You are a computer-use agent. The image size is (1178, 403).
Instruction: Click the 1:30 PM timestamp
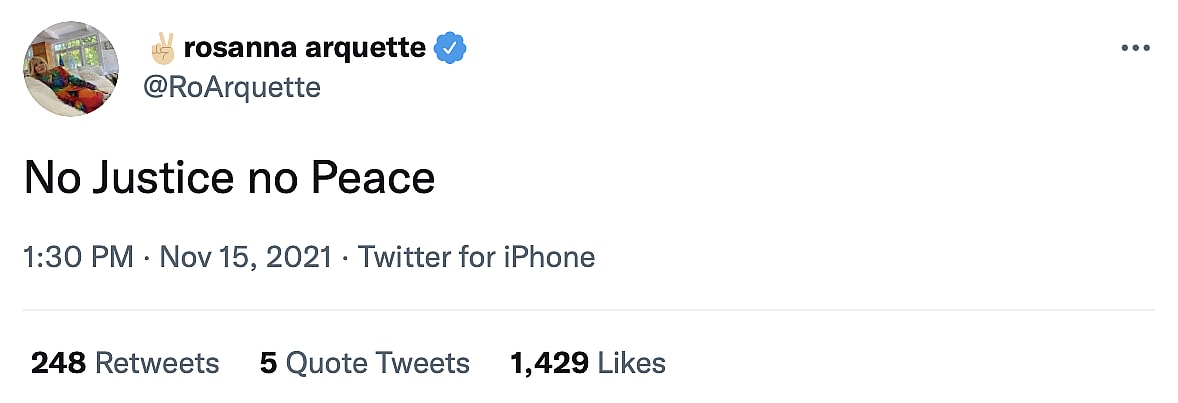(x=78, y=257)
